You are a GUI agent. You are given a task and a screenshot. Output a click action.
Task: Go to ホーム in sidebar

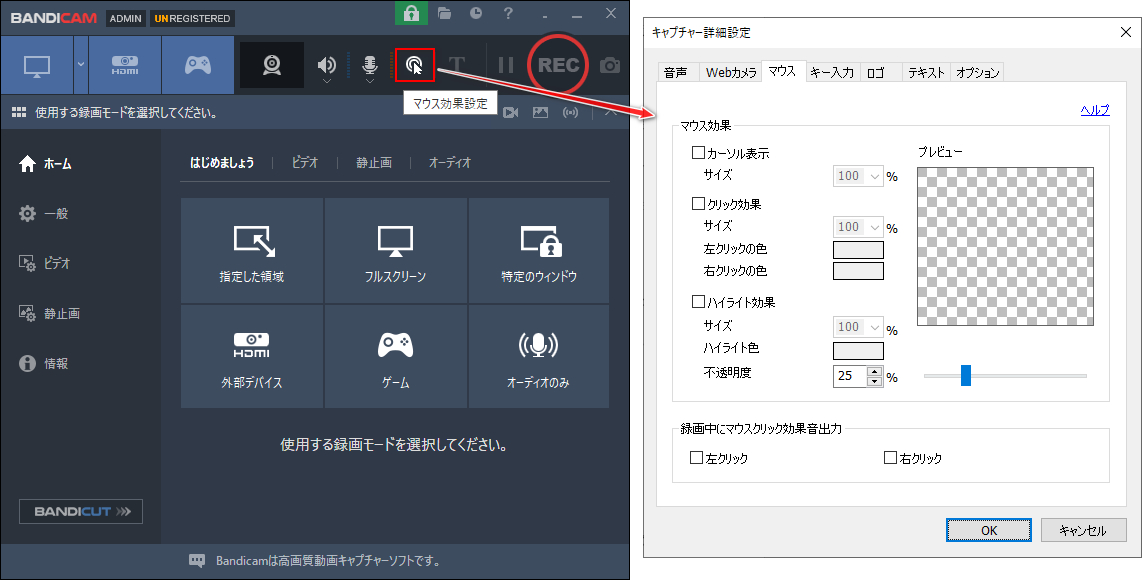[45, 164]
